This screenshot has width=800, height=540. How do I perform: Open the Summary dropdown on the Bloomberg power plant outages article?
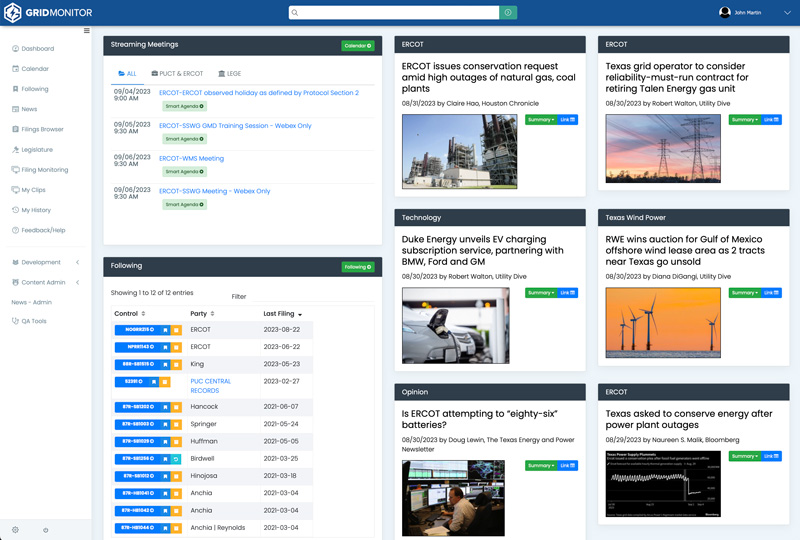[x=744, y=456]
